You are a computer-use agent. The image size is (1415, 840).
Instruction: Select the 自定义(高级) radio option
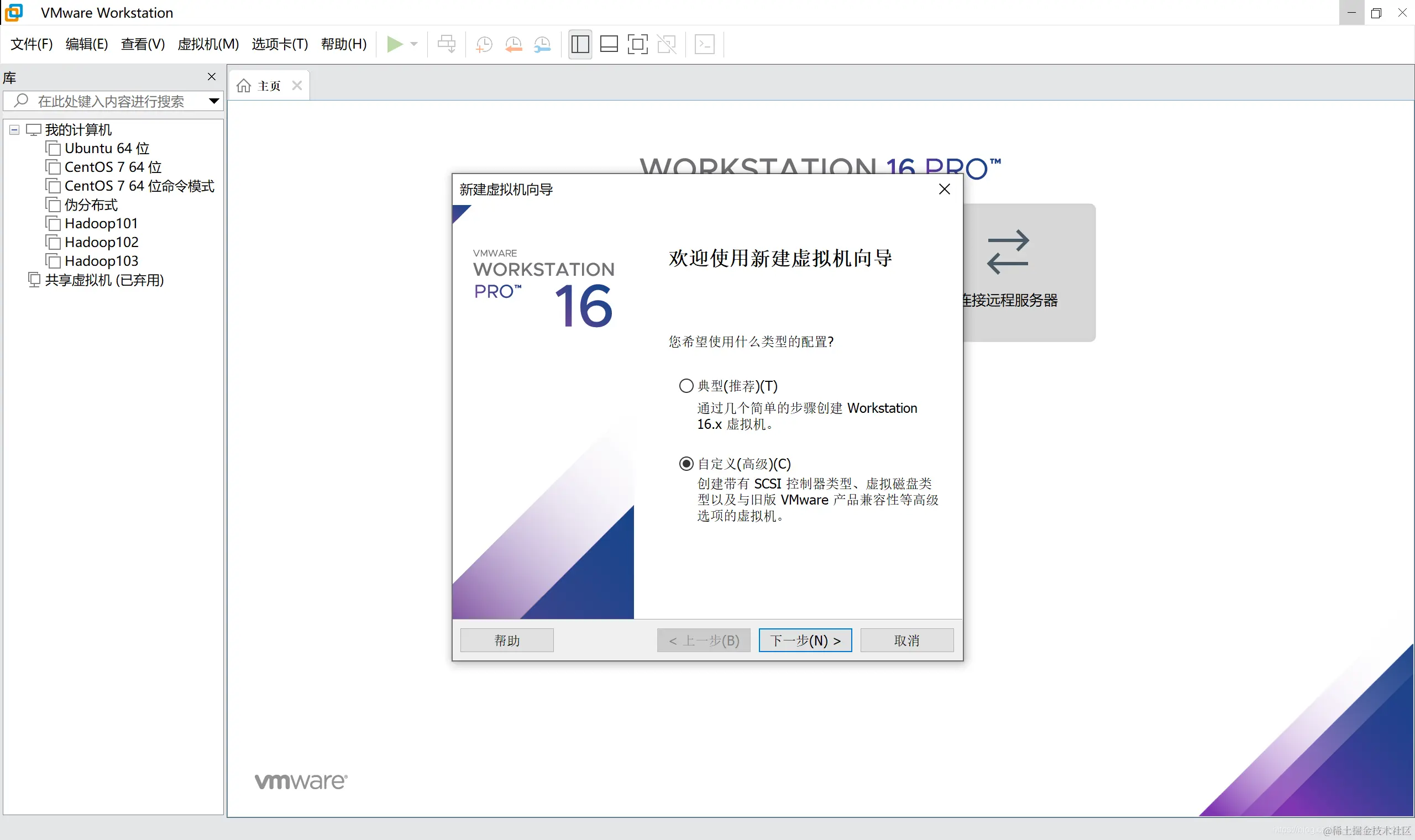686,464
